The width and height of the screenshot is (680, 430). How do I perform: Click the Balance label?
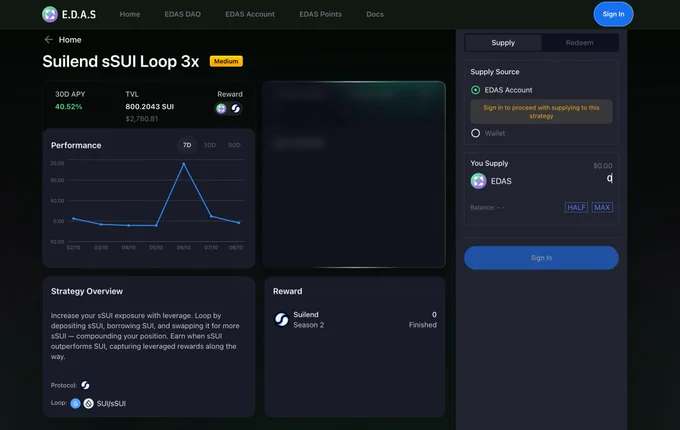pyautogui.click(x=487, y=208)
